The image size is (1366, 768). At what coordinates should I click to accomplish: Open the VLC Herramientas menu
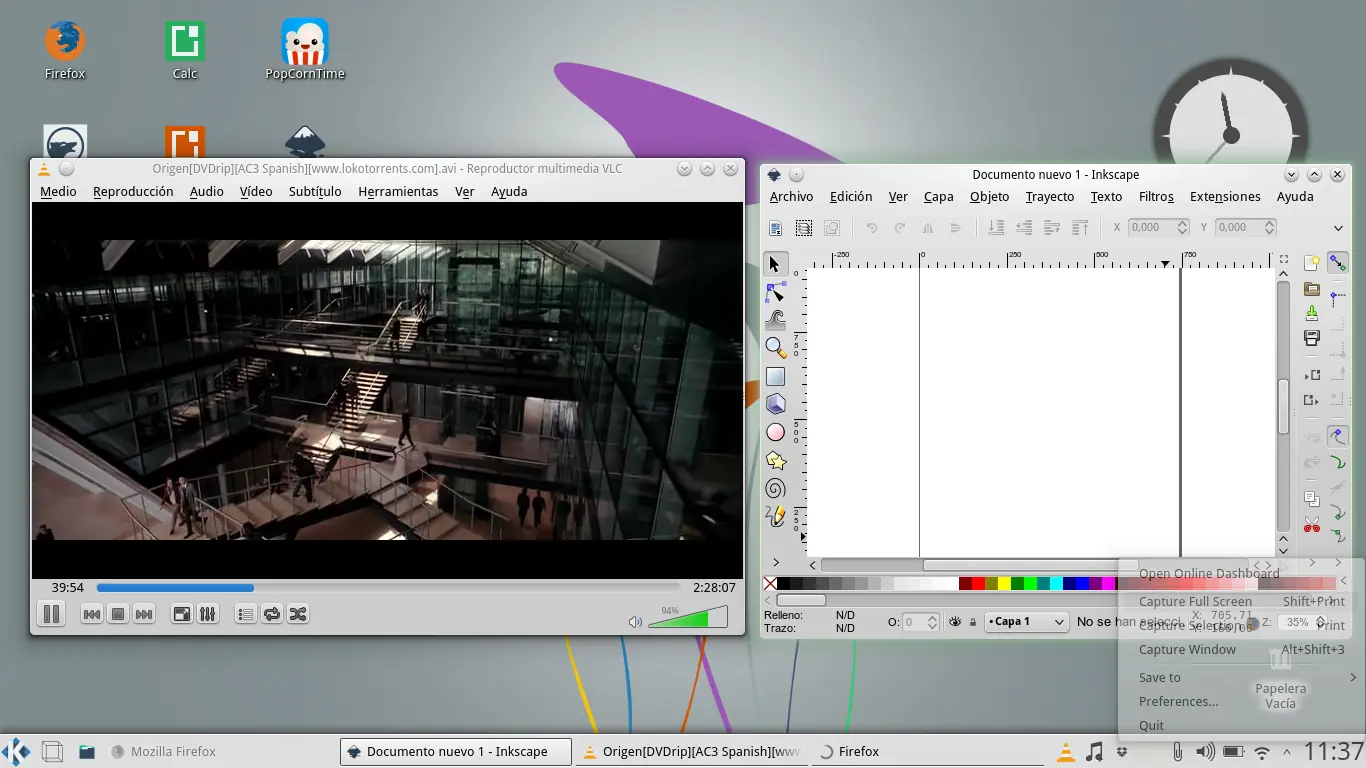click(398, 191)
